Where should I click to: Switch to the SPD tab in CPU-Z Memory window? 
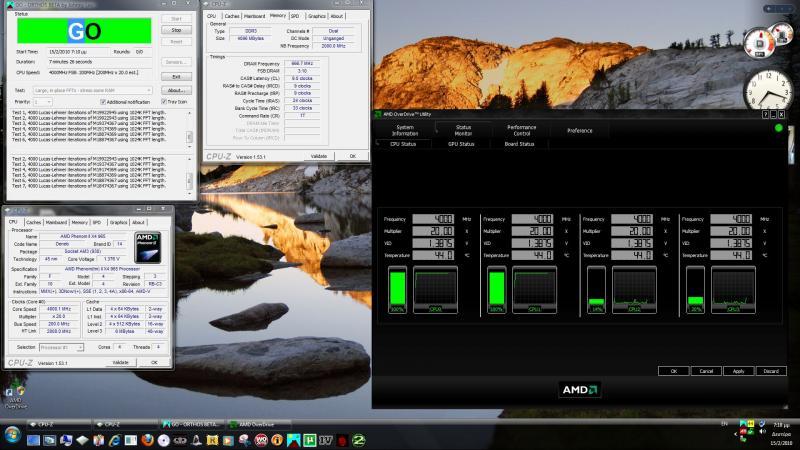pyautogui.click(x=294, y=16)
